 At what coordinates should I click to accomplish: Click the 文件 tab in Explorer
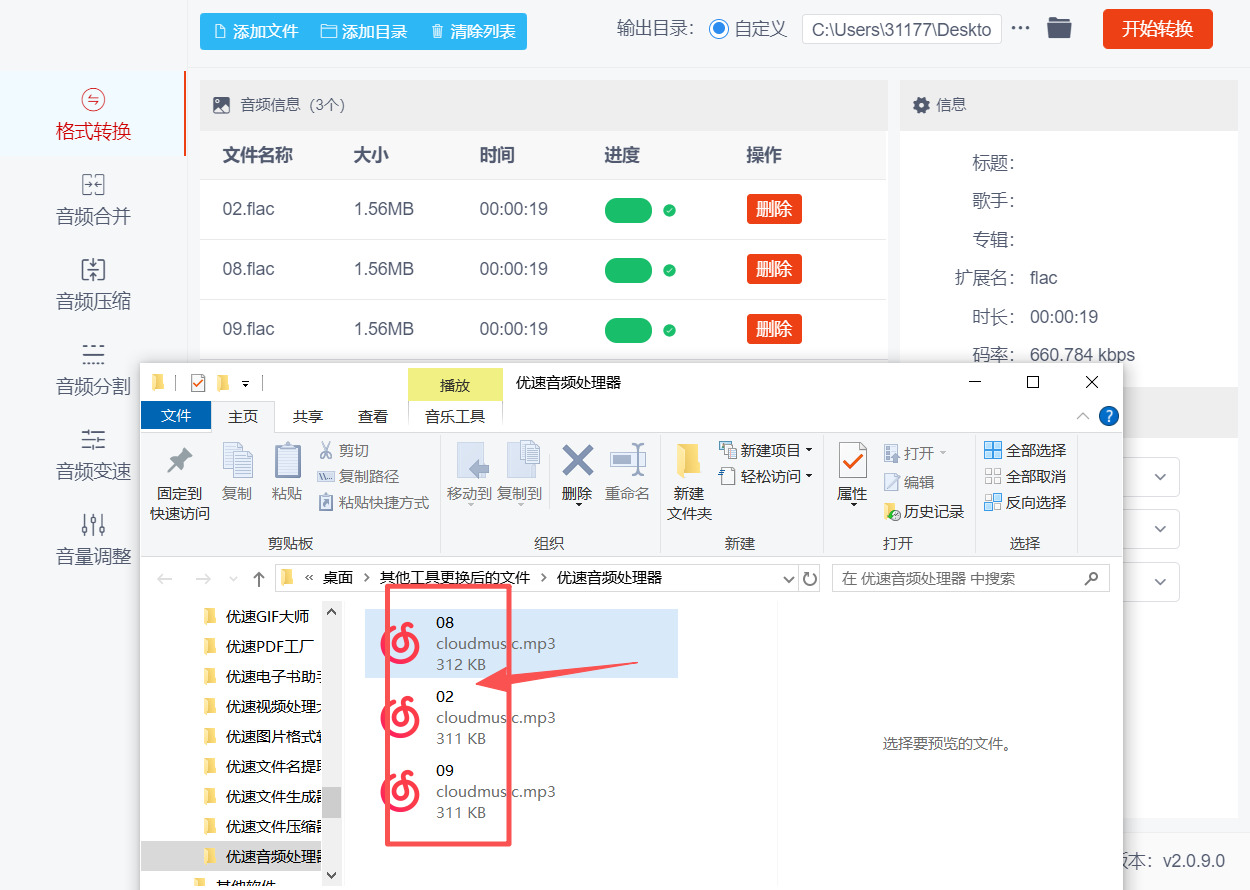176,416
